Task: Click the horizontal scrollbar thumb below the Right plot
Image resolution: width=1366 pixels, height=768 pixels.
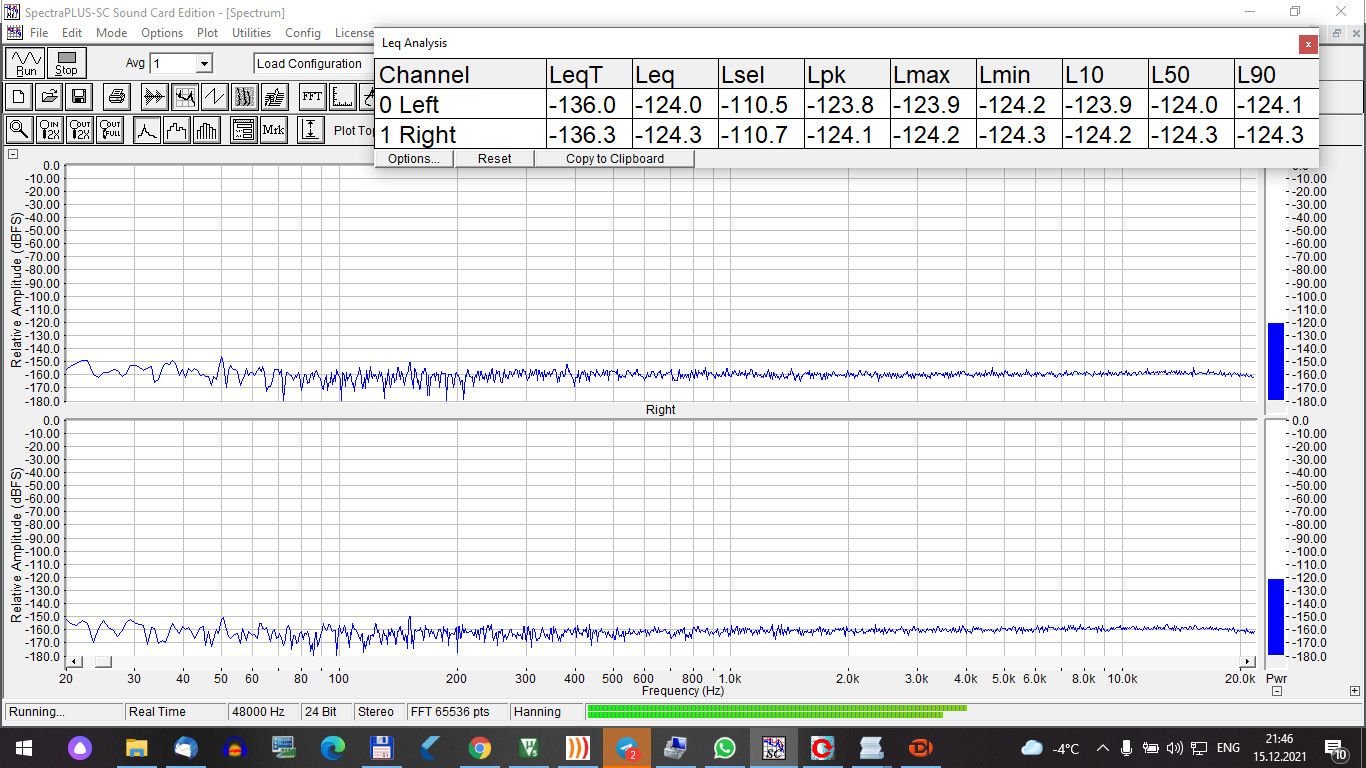Action: tap(103, 662)
